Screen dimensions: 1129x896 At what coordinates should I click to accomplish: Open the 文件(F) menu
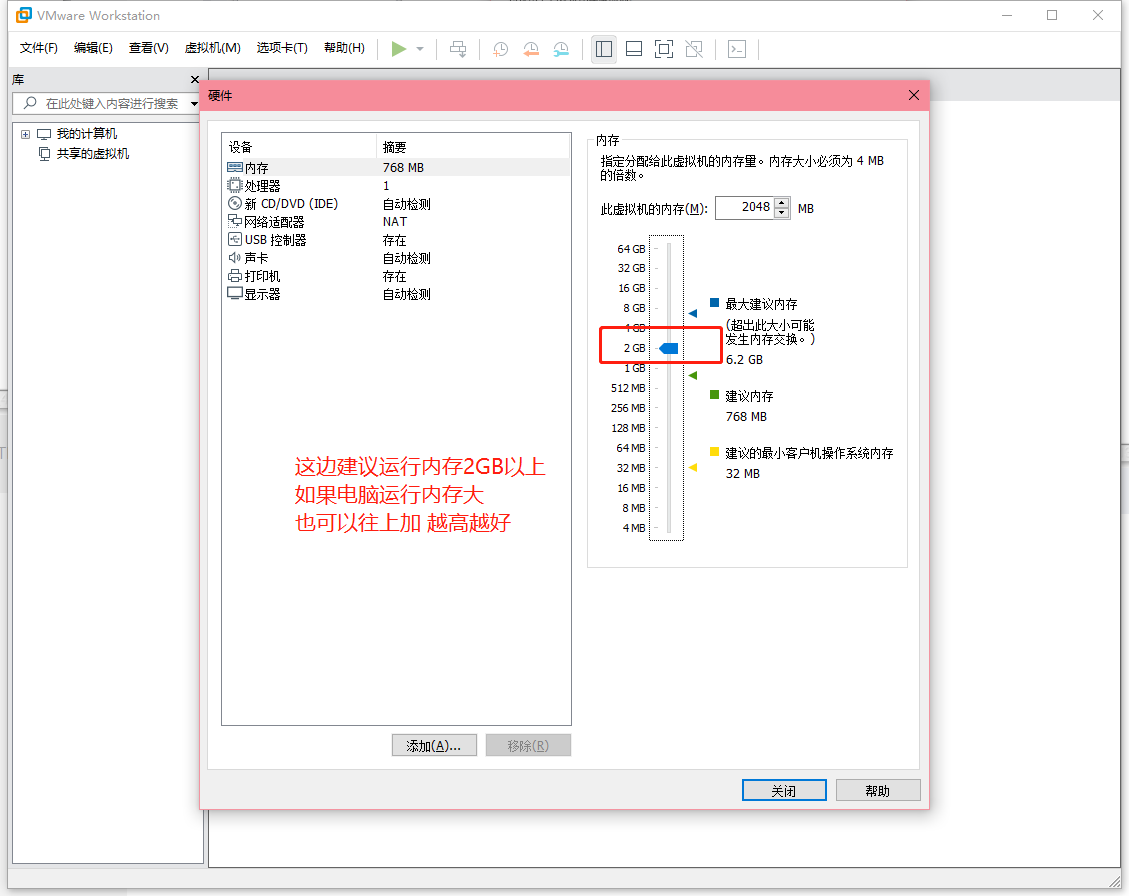38,48
